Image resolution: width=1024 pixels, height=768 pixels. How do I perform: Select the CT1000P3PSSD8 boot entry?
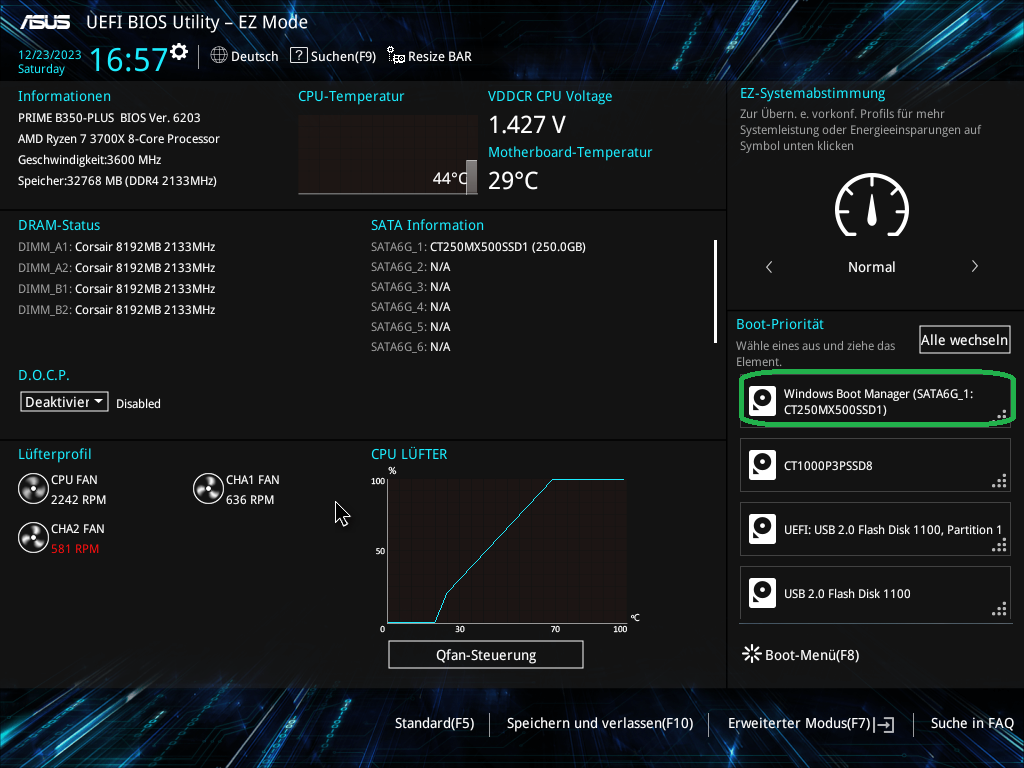(875, 465)
